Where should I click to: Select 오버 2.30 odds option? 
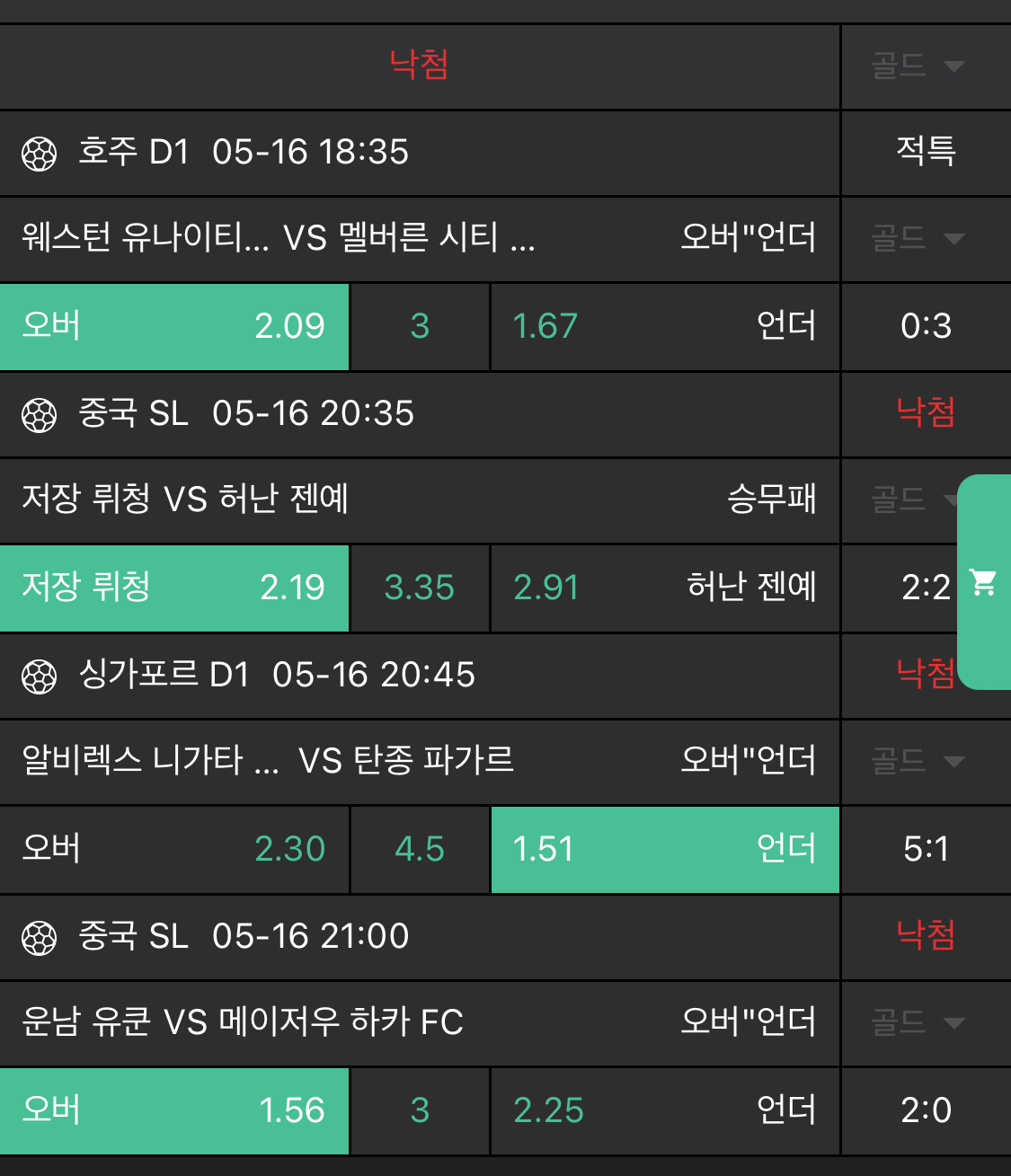pos(174,849)
